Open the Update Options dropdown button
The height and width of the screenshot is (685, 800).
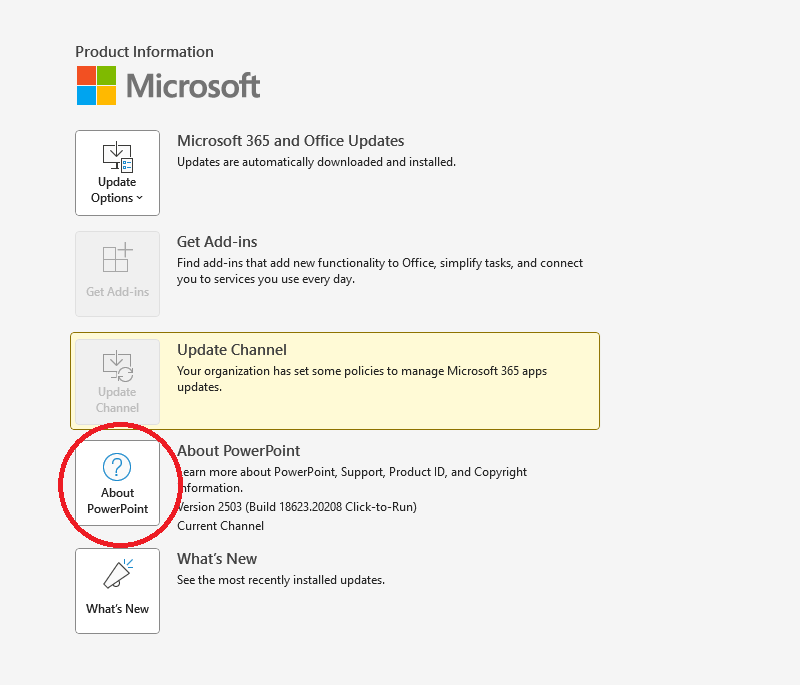click(x=117, y=173)
